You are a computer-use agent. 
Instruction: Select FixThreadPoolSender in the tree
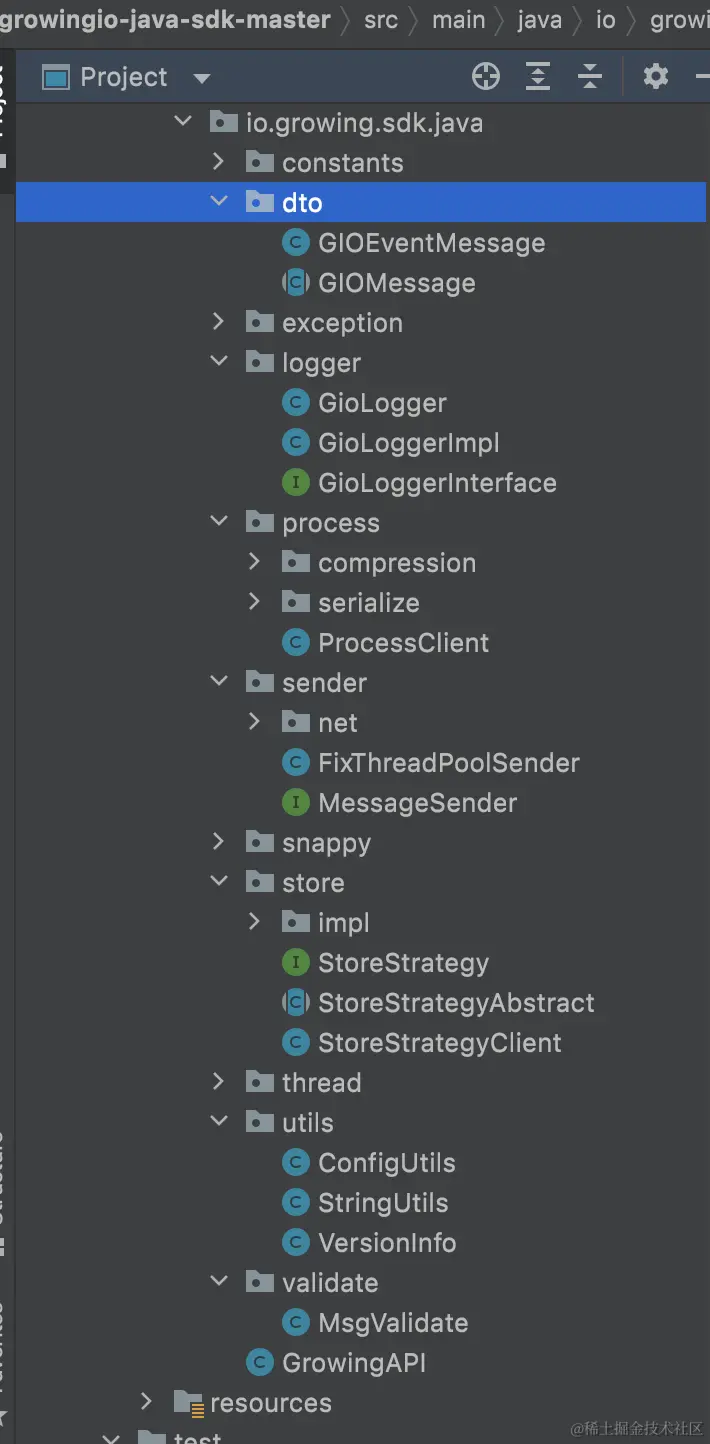coord(448,763)
